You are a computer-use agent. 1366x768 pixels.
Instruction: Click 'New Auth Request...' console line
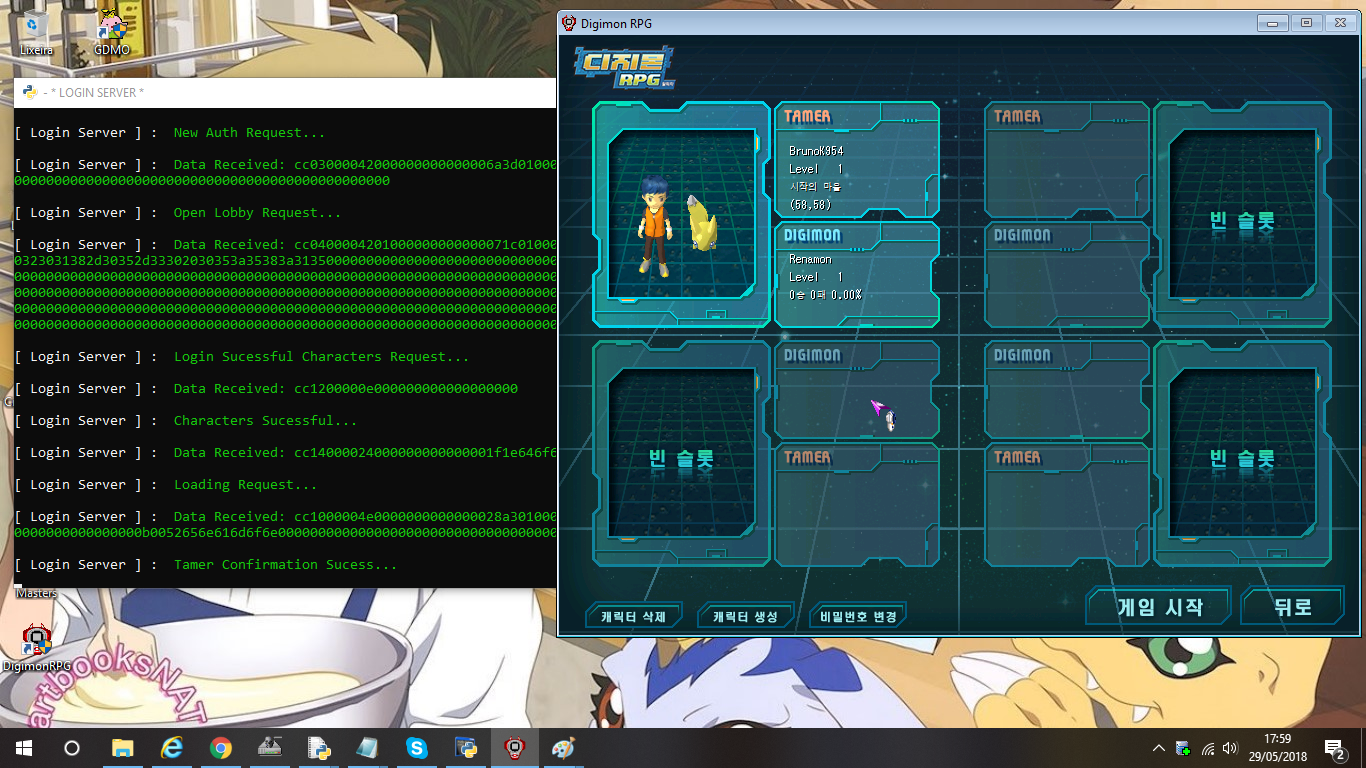click(249, 133)
